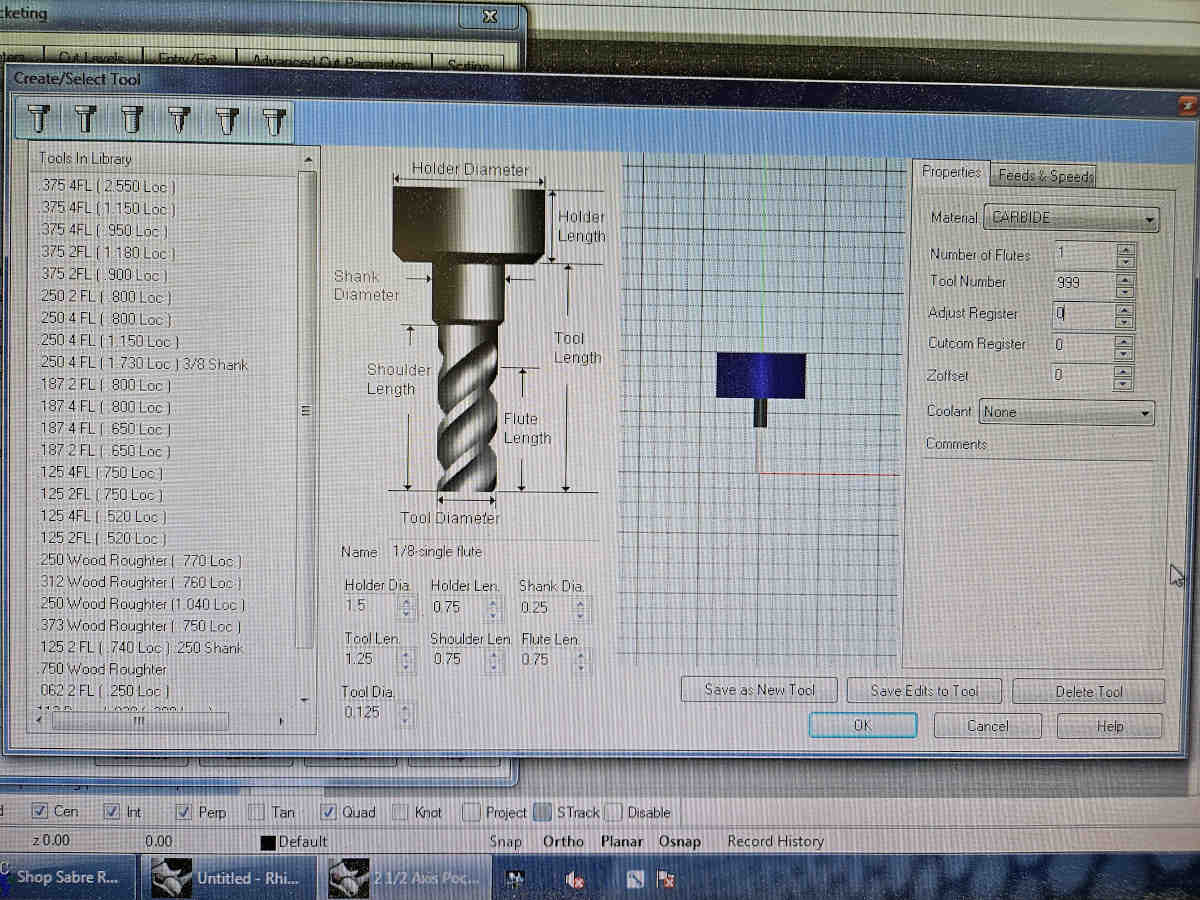The image size is (1200, 900).
Task: Toggle Record History in the status bar
Action: (775, 842)
